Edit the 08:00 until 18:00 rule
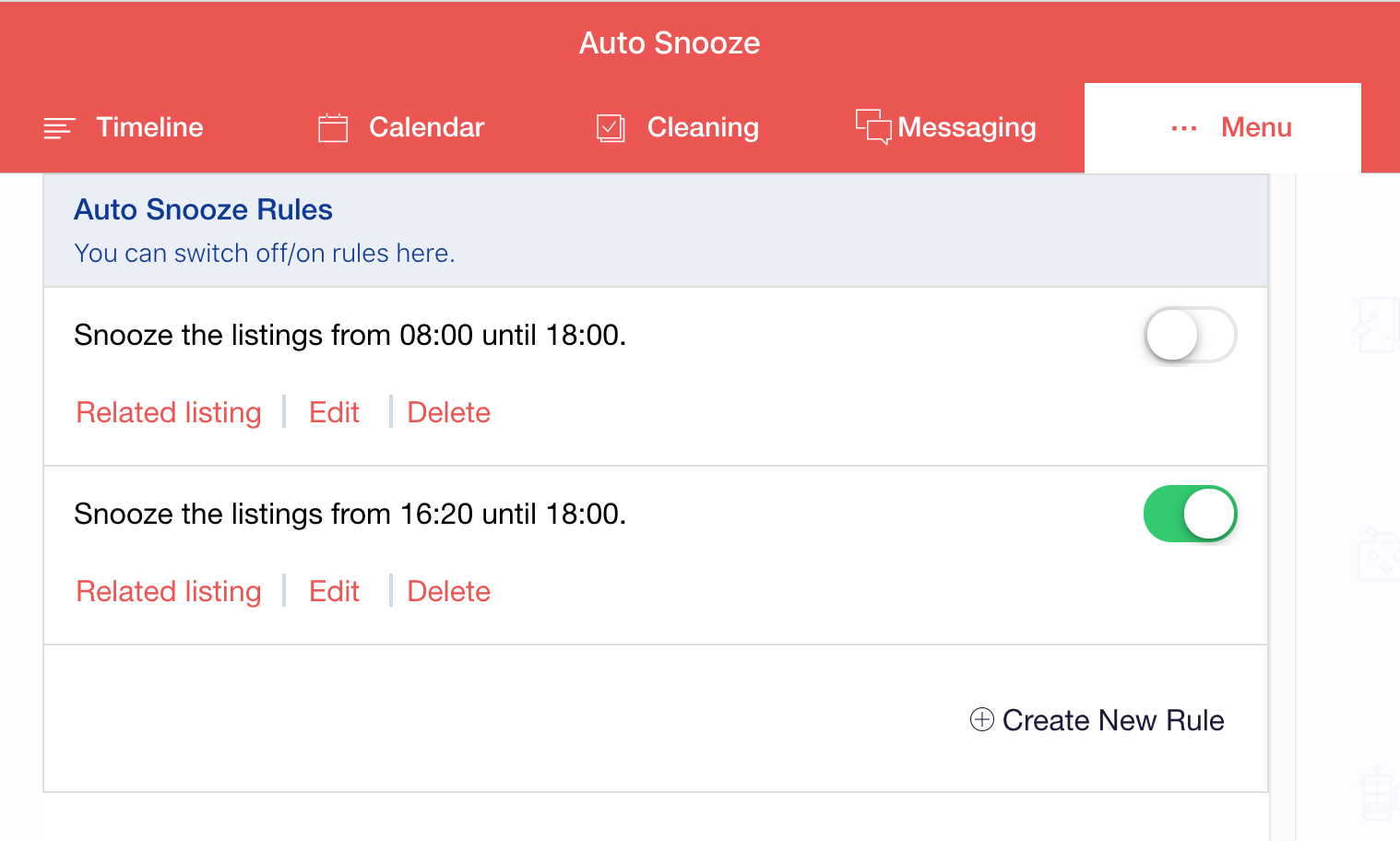 [334, 412]
